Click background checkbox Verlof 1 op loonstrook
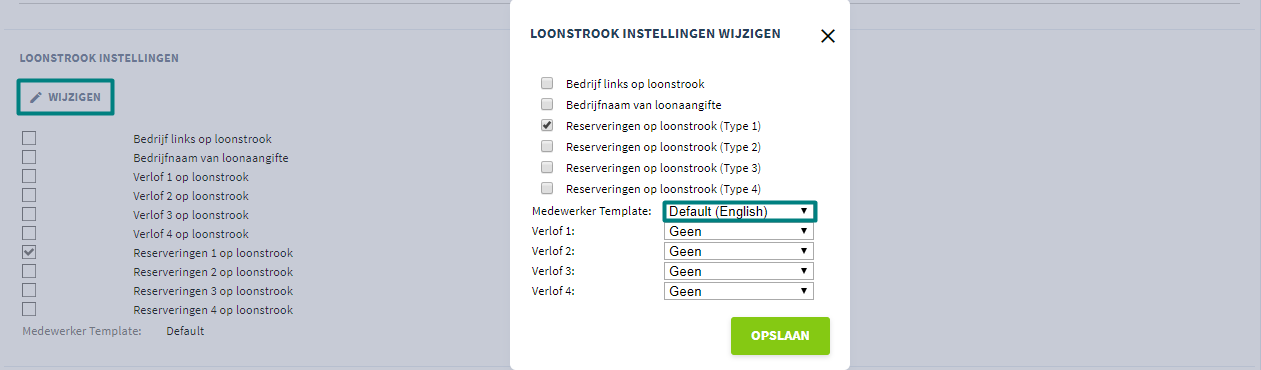 tap(29, 176)
